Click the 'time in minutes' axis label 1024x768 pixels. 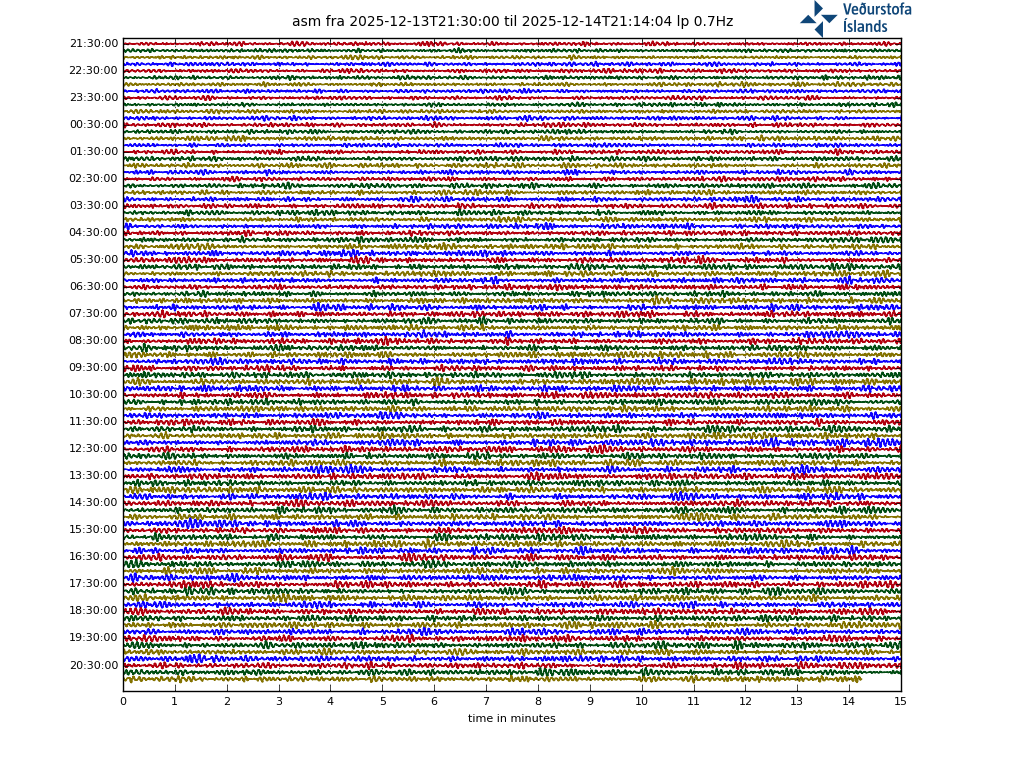coord(511,718)
